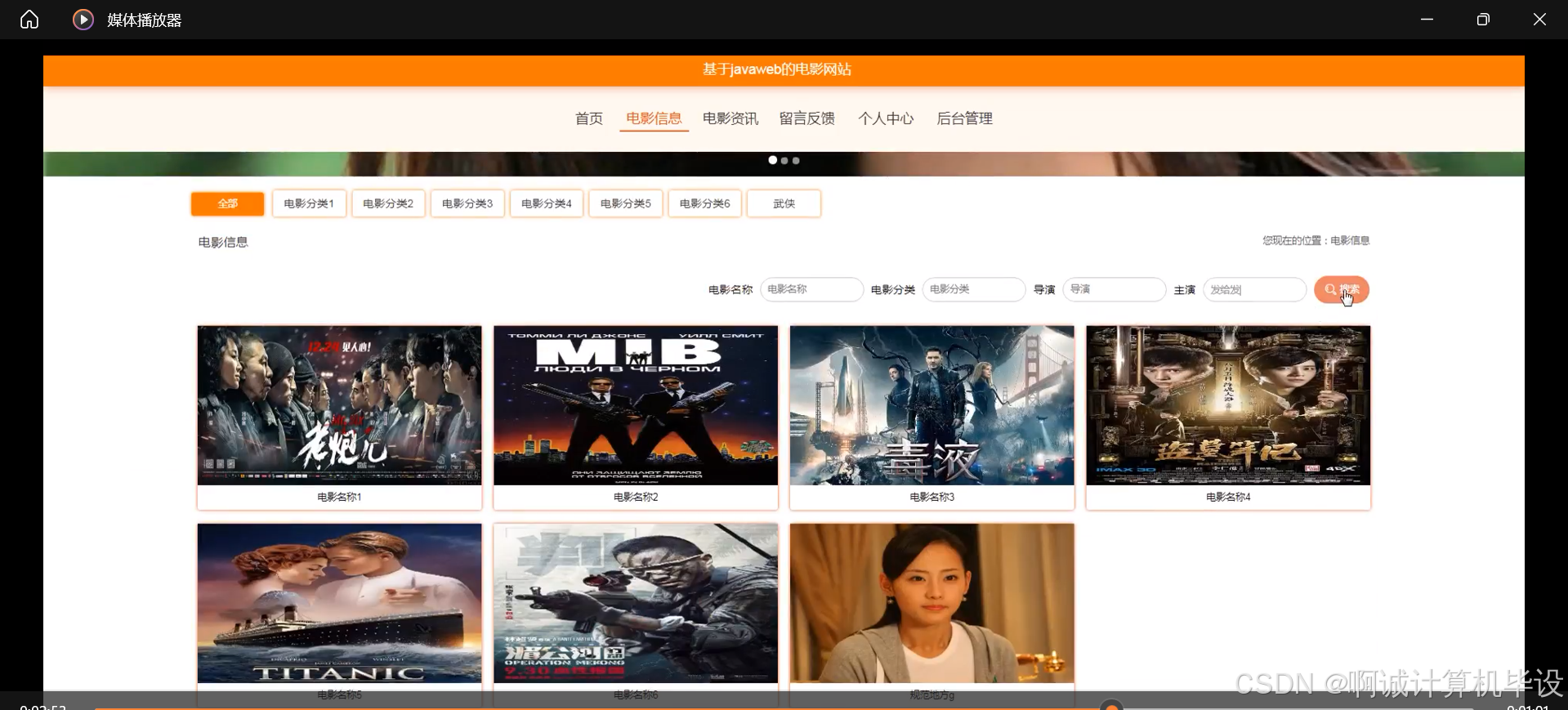The image size is (1568, 710).
Task: Select the 全部 category filter
Action: [x=228, y=203]
